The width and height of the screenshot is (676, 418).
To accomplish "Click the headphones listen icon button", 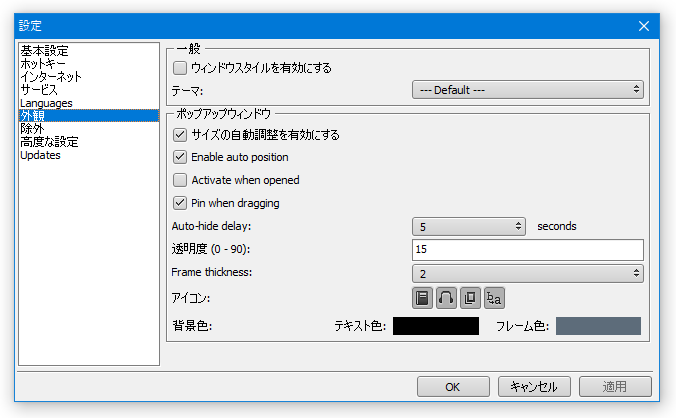I will tap(446, 298).
